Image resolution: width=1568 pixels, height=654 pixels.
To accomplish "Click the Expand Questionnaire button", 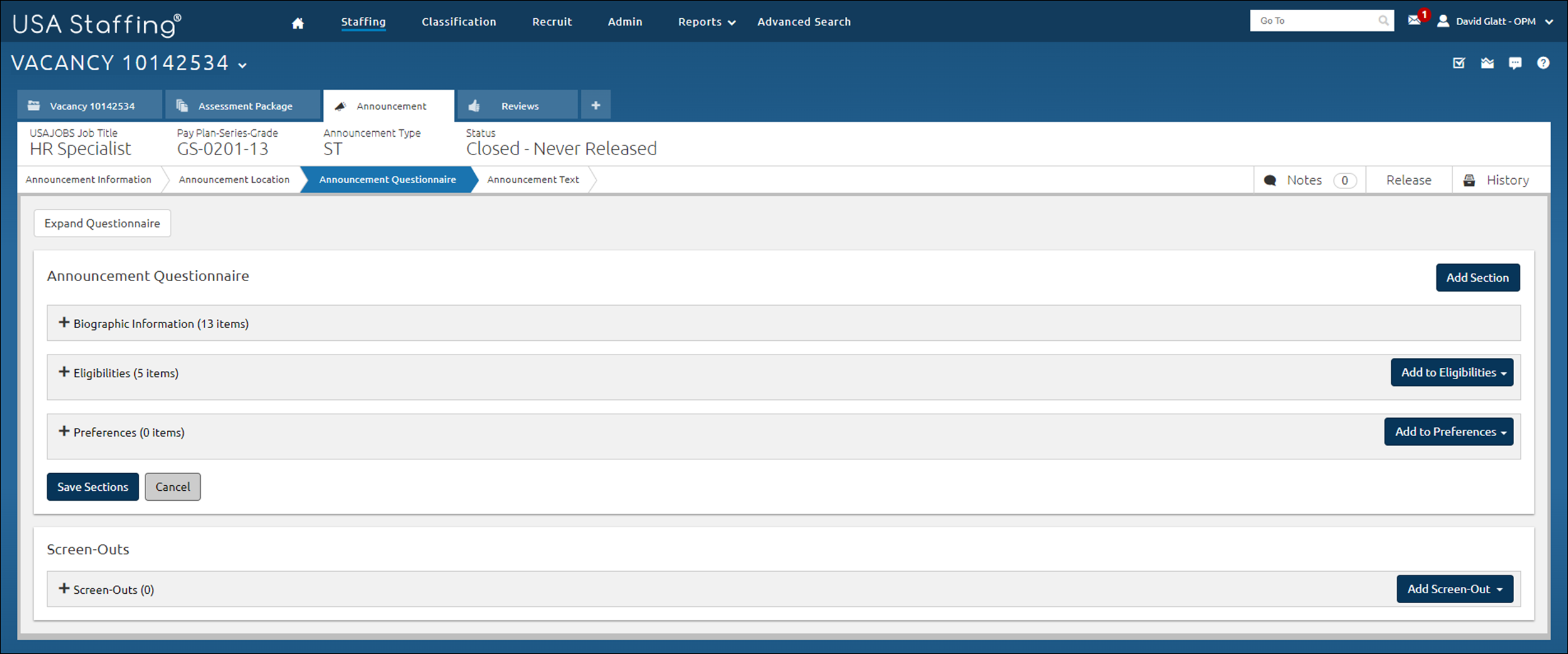I will pos(102,223).
